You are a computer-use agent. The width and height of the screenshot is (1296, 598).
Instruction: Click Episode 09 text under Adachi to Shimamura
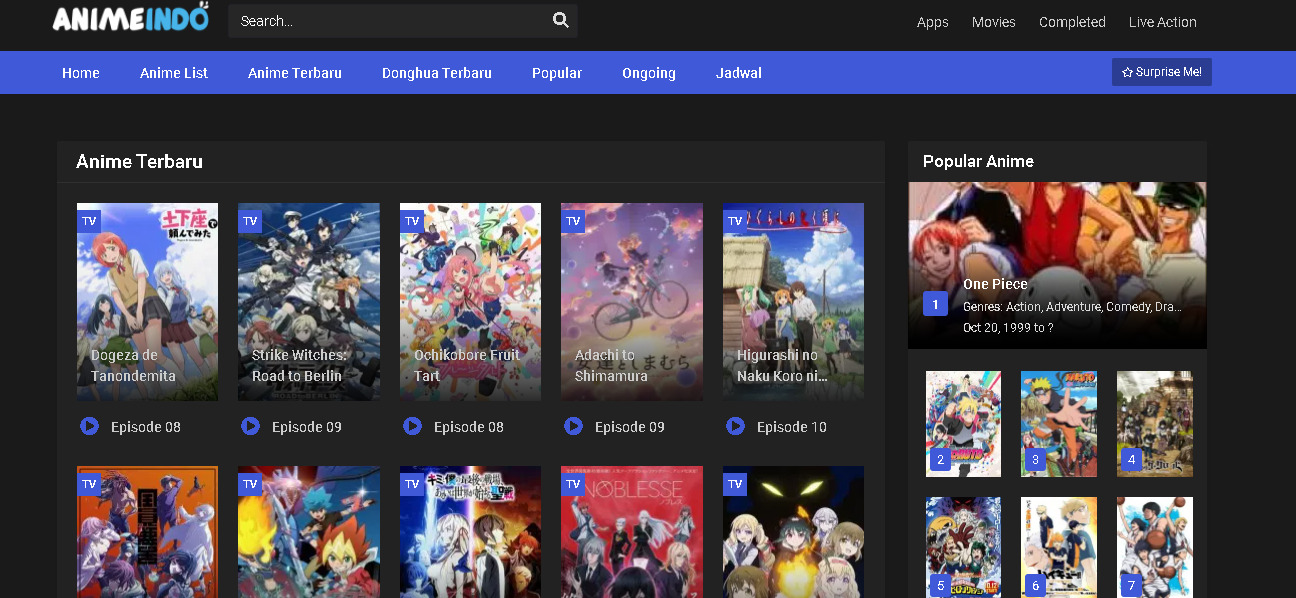pyautogui.click(x=630, y=427)
